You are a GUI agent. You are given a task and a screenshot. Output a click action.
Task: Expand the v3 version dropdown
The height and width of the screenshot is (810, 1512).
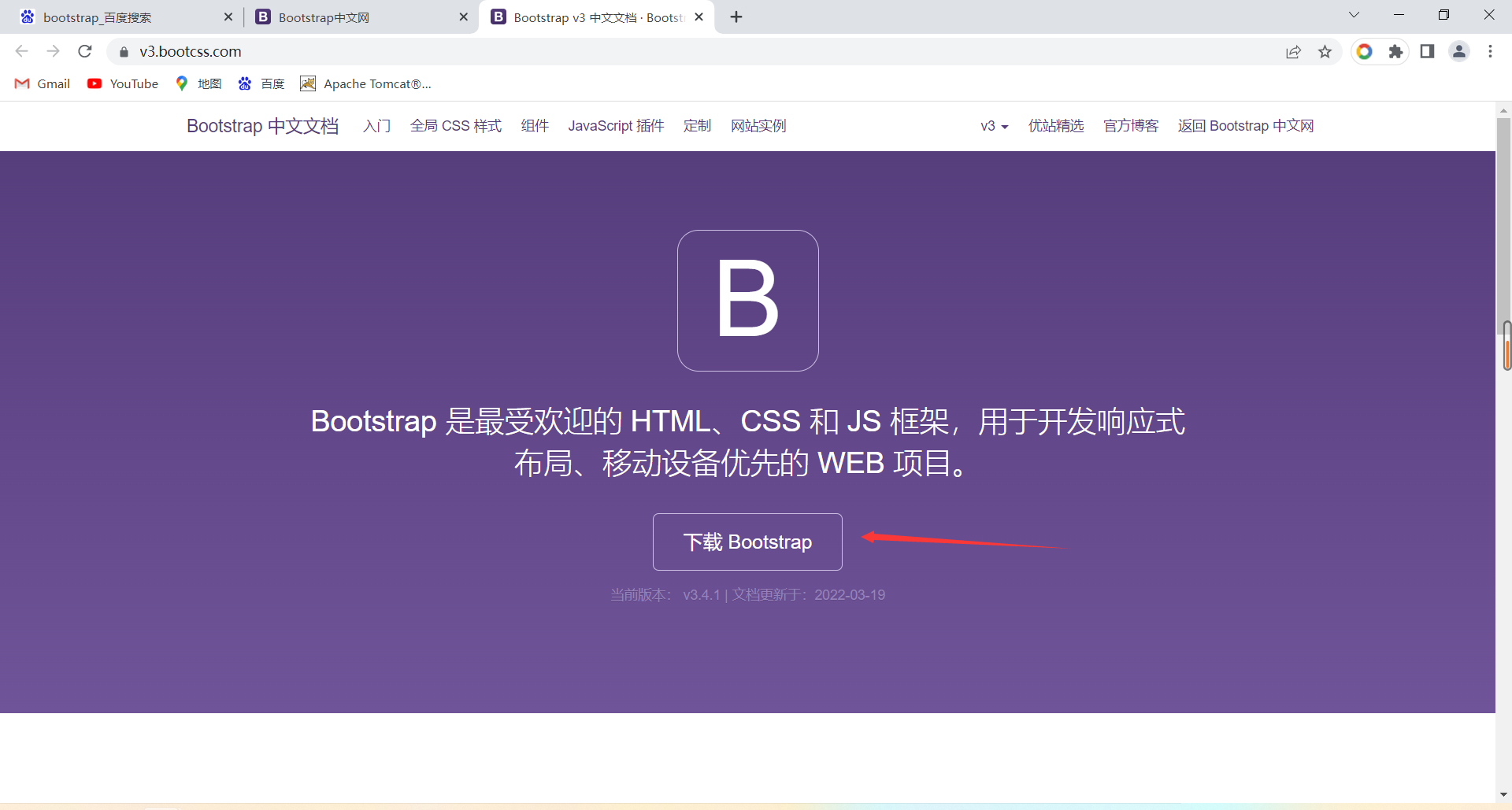point(995,126)
